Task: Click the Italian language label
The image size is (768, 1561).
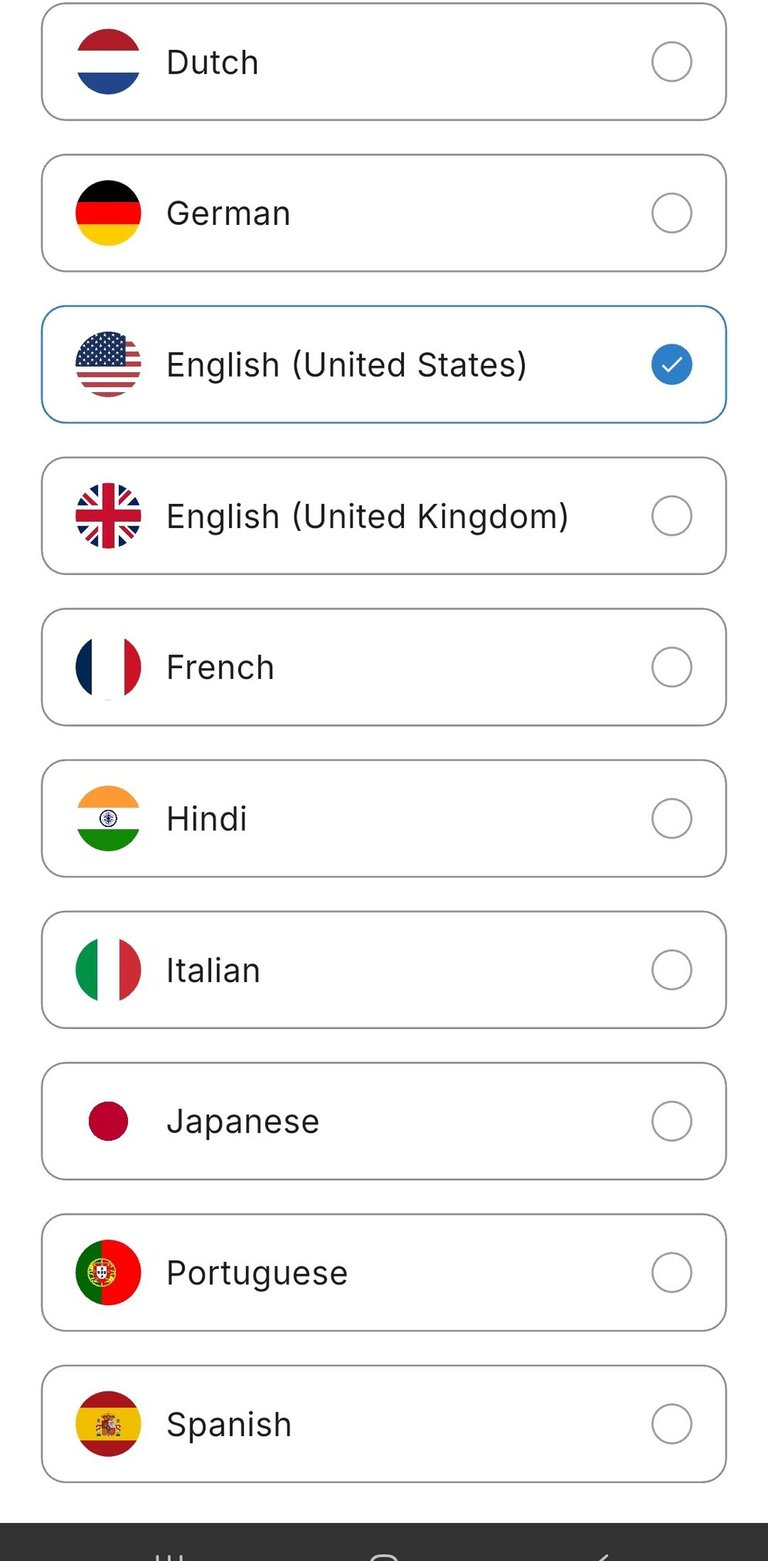Action: click(x=213, y=970)
